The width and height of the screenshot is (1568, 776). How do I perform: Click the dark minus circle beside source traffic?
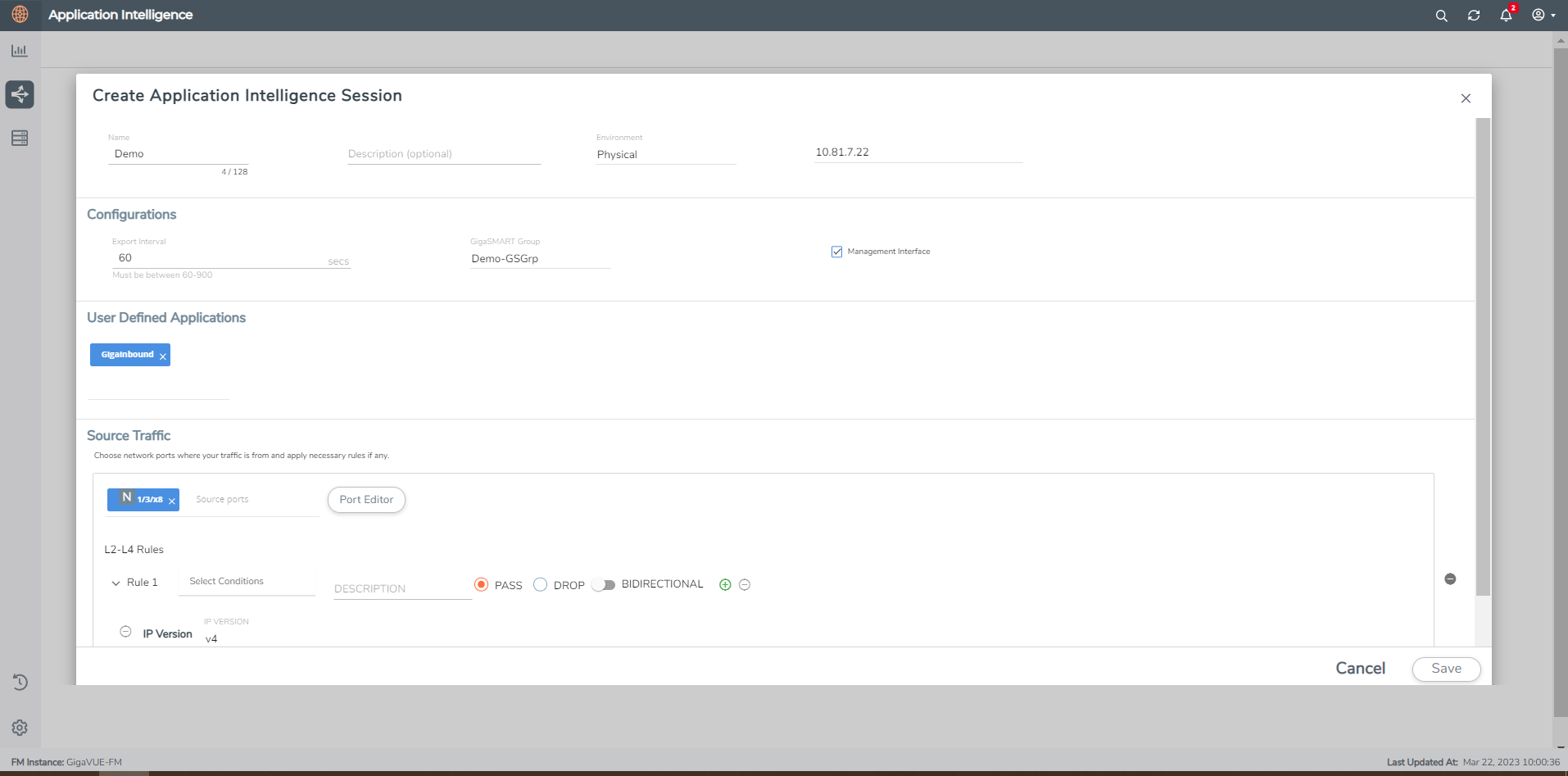[x=1450, y=579]
